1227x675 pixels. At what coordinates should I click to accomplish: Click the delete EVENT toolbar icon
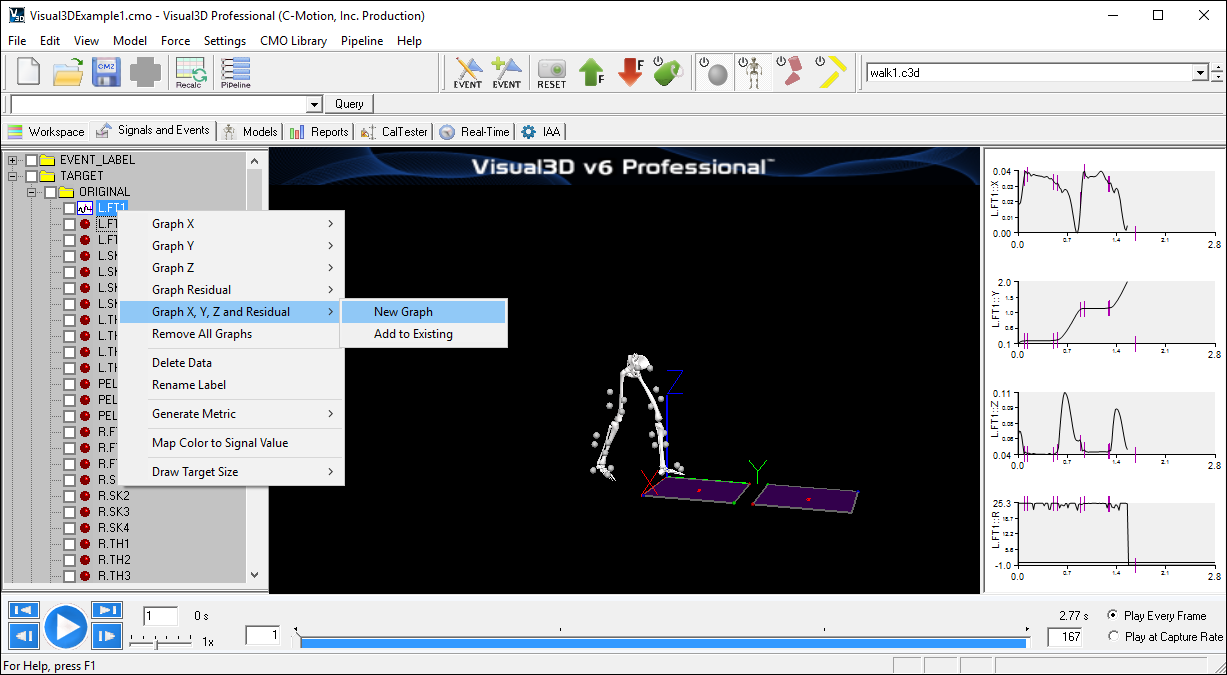[x=468, y=72]
